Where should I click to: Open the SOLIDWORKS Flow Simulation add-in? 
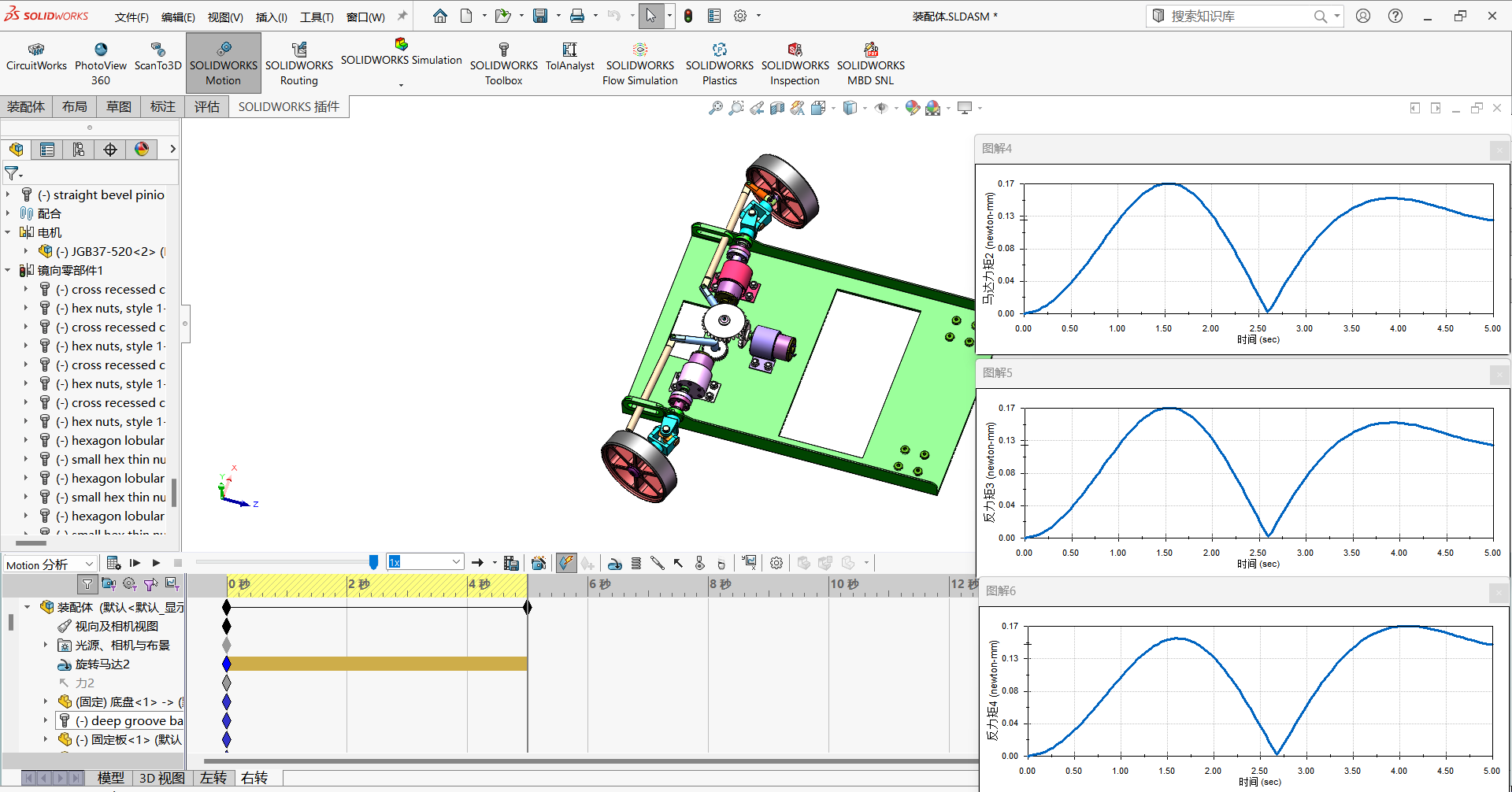[640, 64]
